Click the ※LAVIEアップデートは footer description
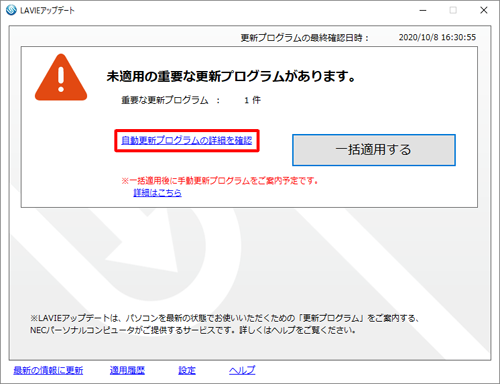500x384 pixels. click(225, 324)
